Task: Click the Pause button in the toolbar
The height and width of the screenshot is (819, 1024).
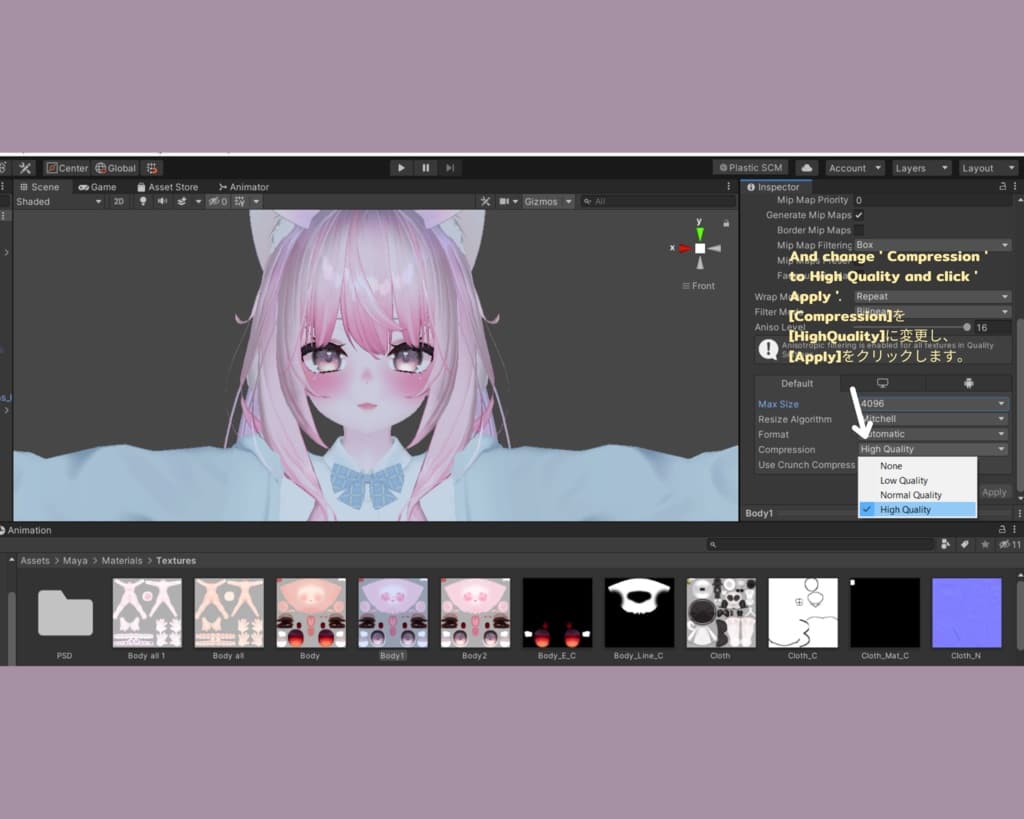Action: [x=426, y=168]
